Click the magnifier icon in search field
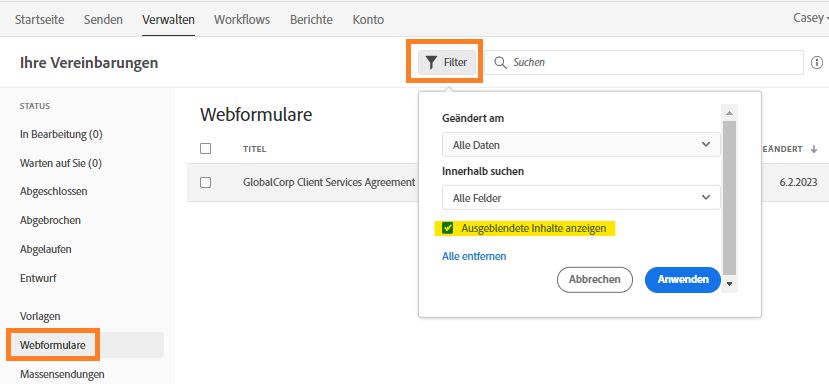The width and height of the screenshot is (829, 384). click(500, 62)
